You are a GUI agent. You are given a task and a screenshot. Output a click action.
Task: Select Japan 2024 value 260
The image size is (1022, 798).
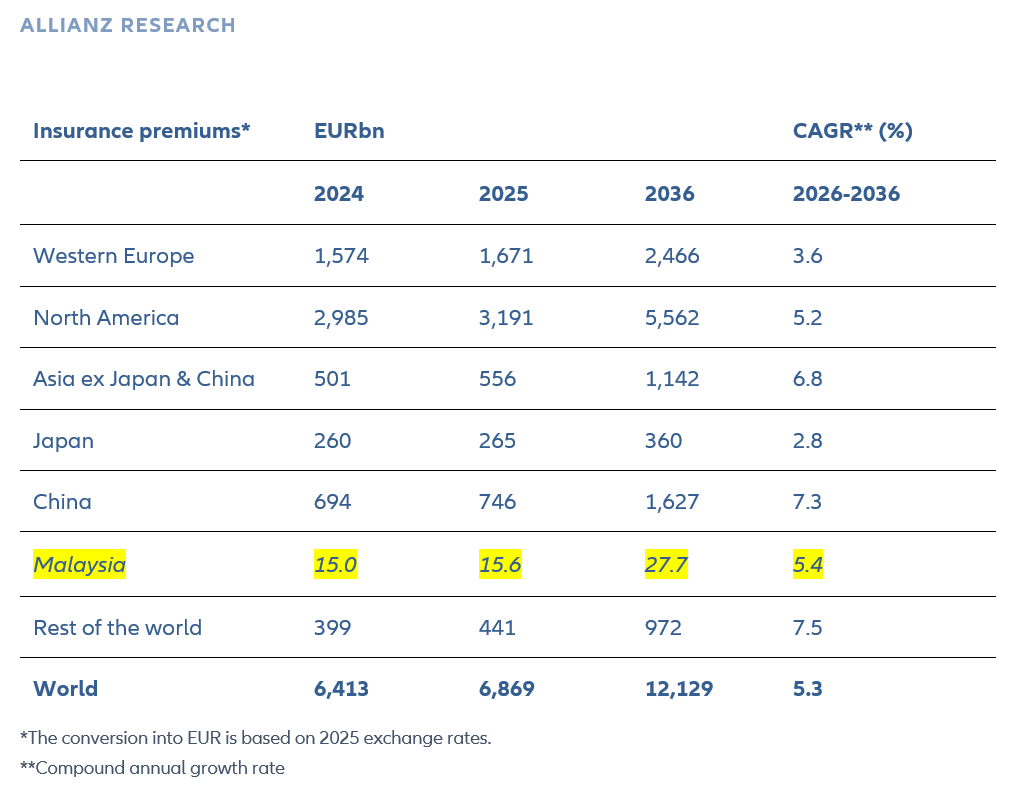[332, 441]
